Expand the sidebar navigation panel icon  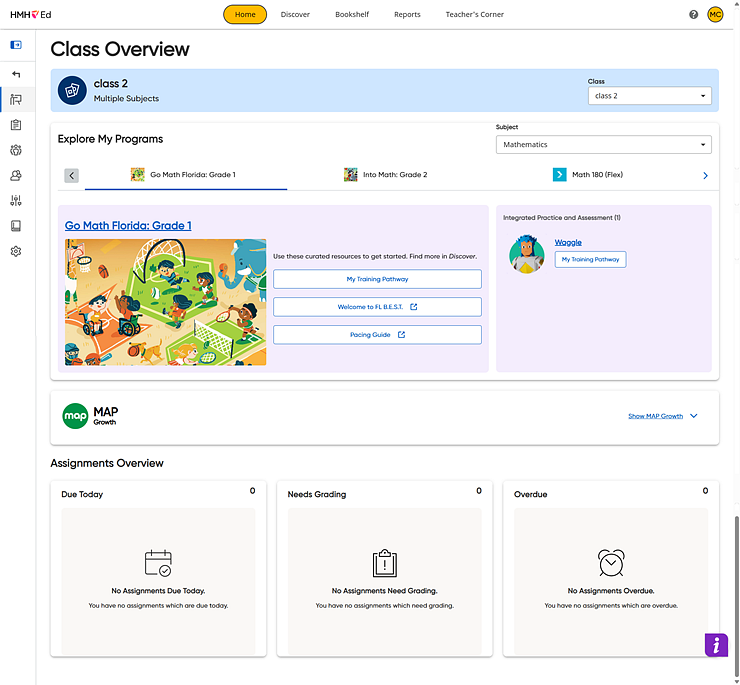[16, 45]
